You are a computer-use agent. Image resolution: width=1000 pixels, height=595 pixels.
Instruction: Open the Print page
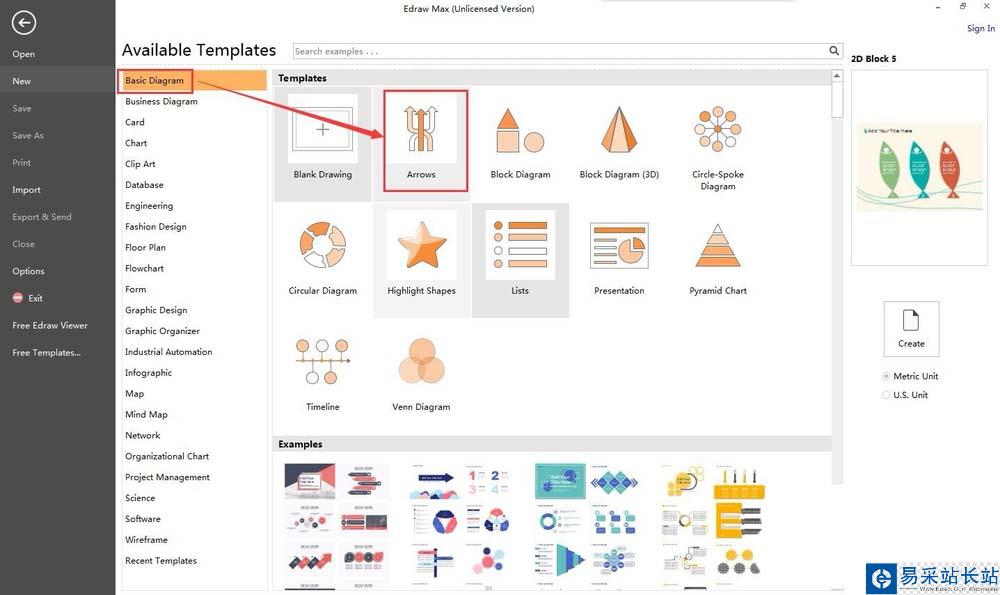[x=22, y=163]
